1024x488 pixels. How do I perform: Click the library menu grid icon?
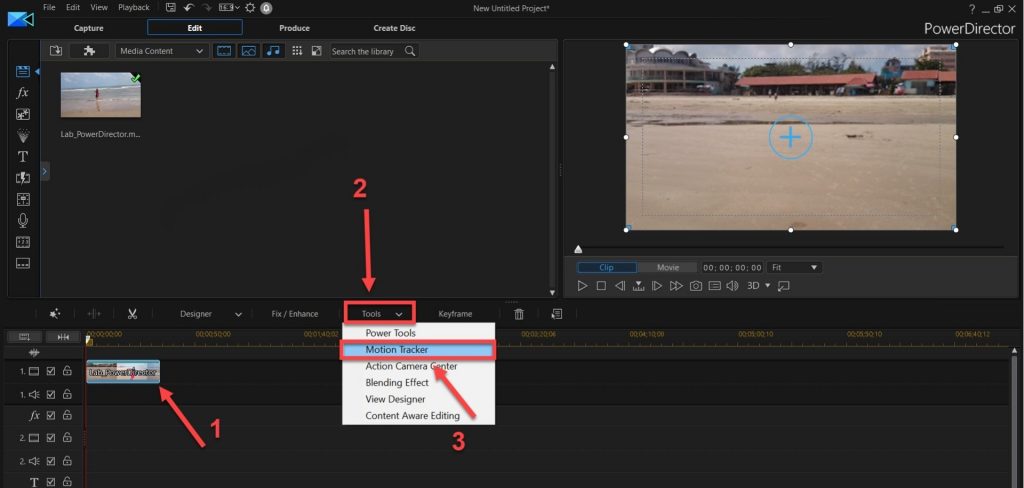[x=297, y=51]
